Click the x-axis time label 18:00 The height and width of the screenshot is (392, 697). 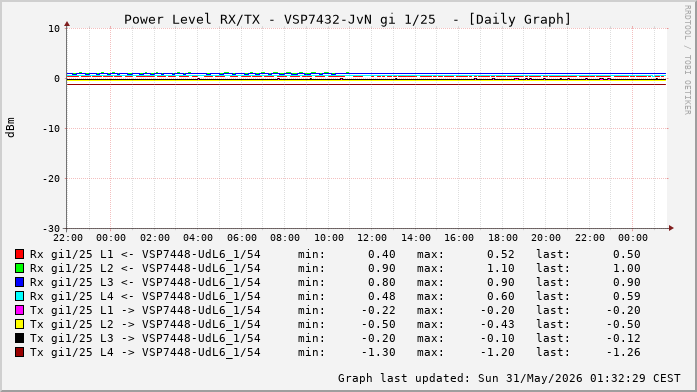[503, 238]
